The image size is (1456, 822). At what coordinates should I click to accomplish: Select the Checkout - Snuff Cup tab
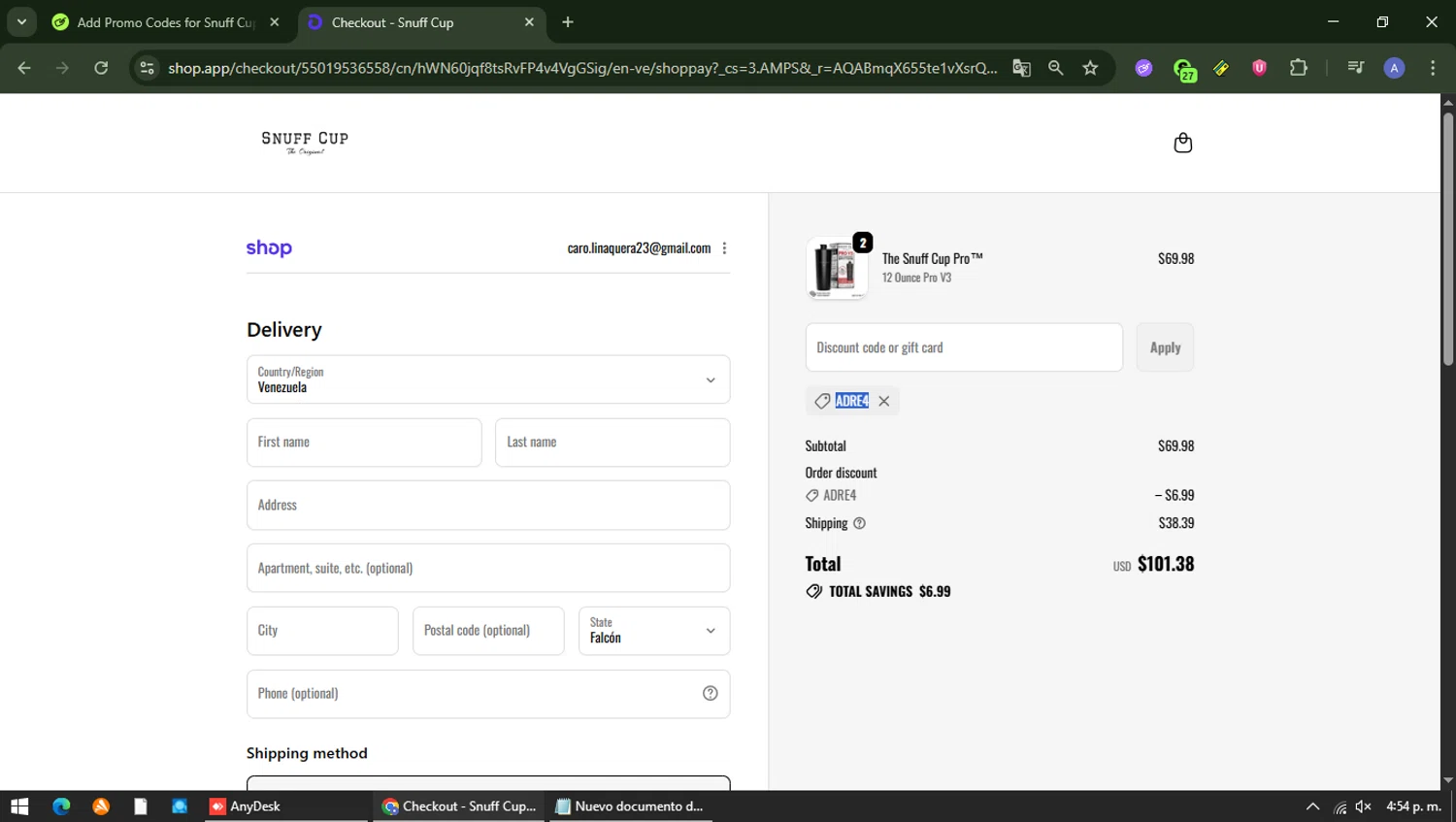[422, 22]
